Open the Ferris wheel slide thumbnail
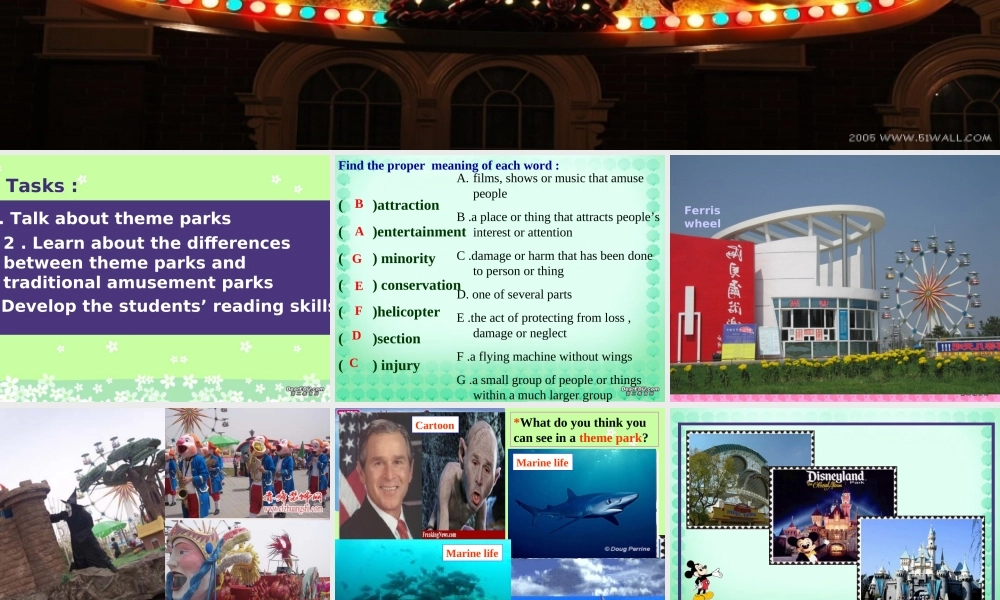1000x600 pixels. click(x=835, y=279)
